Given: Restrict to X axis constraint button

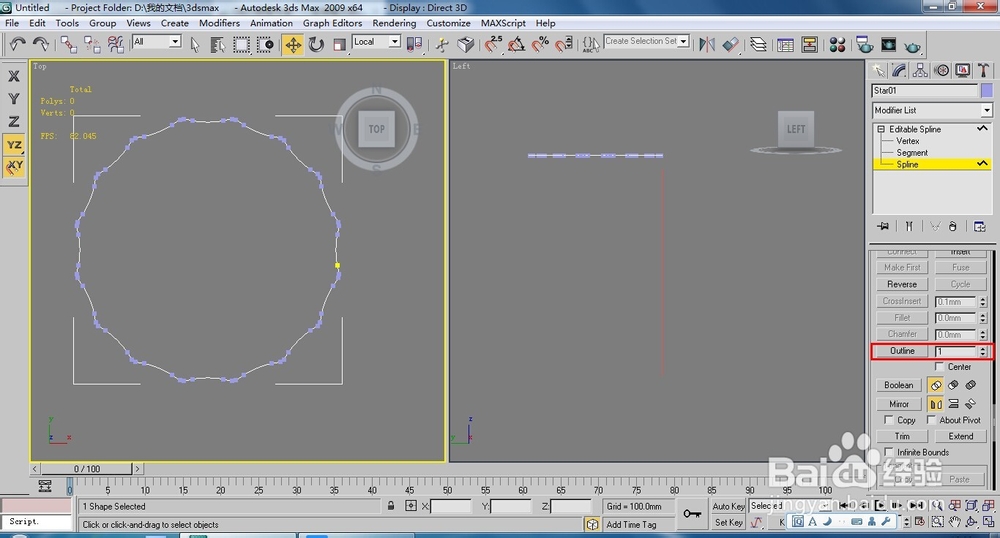Looking at the screenshot, I should click(14, 76).
